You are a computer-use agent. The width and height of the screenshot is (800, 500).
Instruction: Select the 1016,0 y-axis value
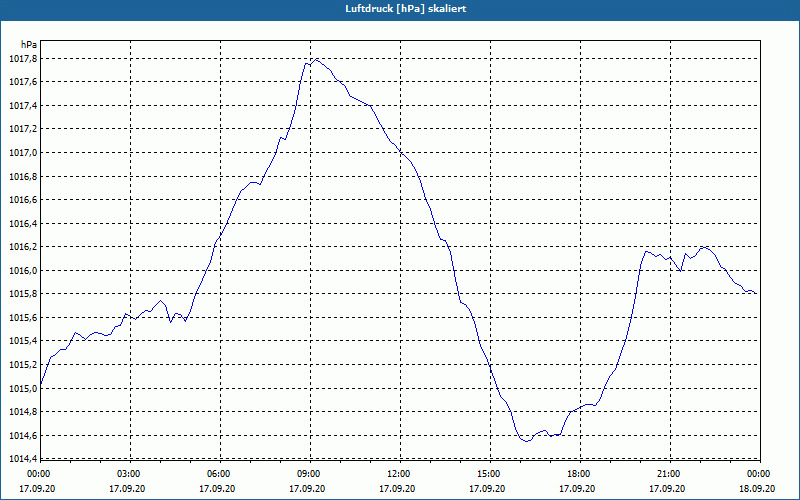(23, 270)
